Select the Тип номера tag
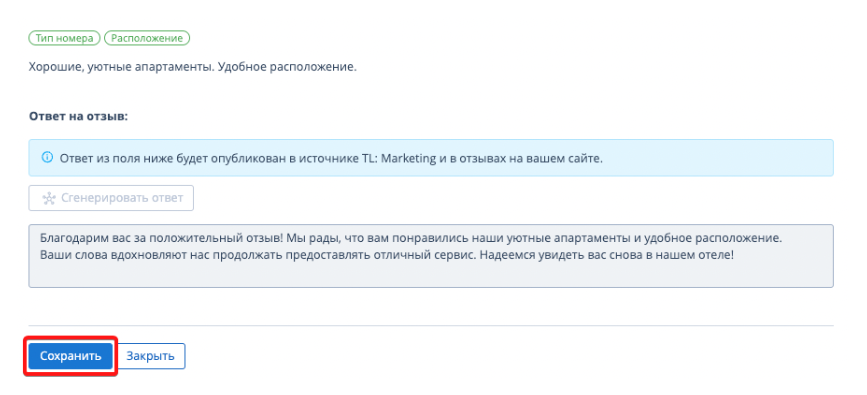Image resolution: width=867 pixels, height=395 pixels. point(64,38)
